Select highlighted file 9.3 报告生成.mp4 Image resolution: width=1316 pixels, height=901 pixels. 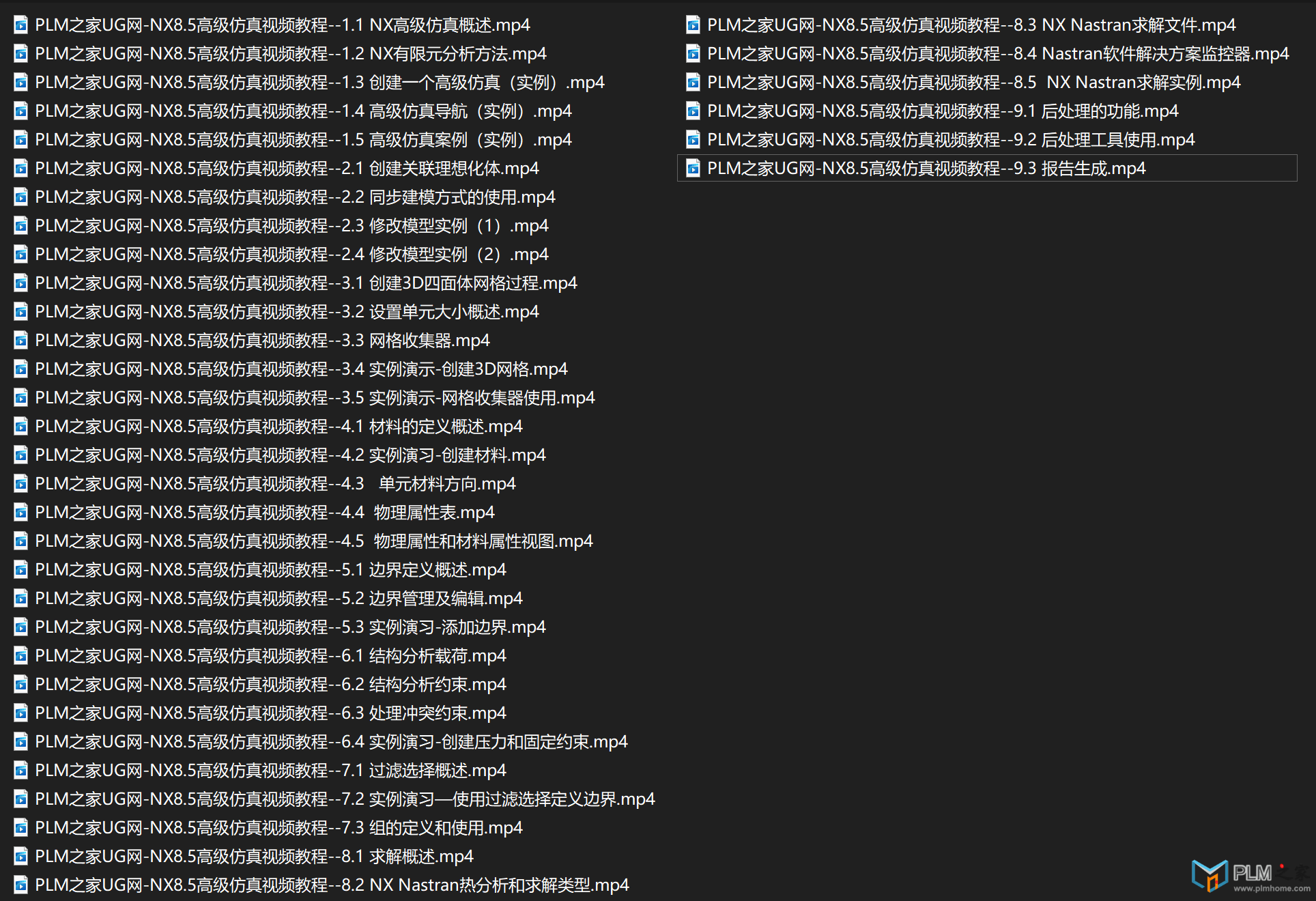click(987, 169)
